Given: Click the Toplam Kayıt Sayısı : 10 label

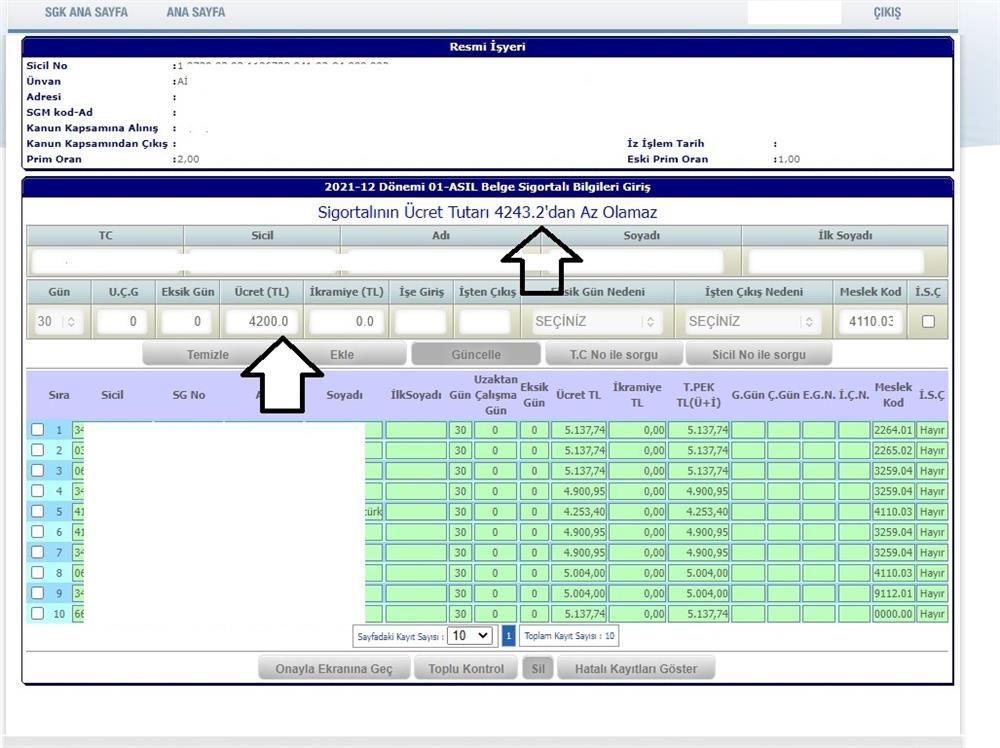Looking at the screenshot, I should [569, 636].
